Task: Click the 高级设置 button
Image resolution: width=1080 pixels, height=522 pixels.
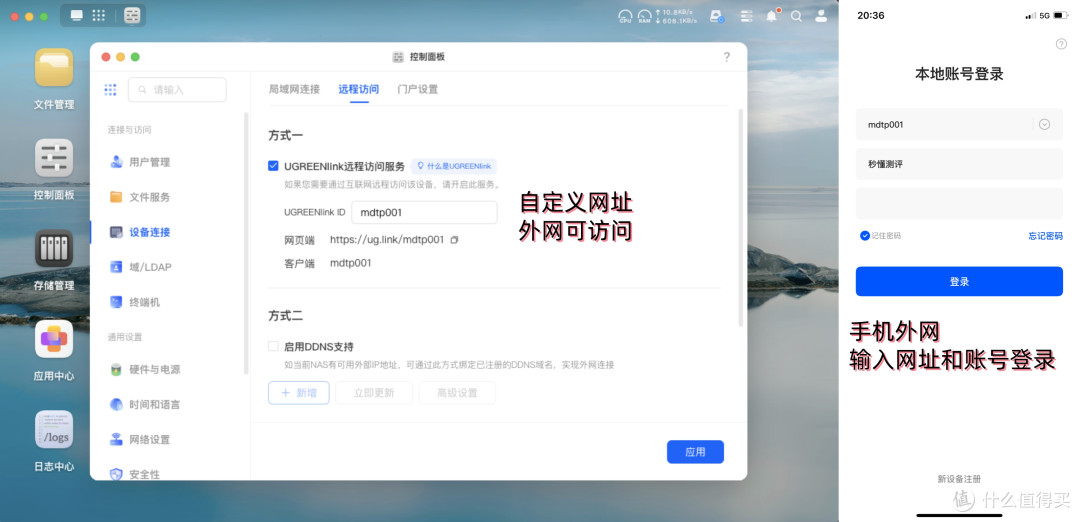Action: tap(457, 393)
